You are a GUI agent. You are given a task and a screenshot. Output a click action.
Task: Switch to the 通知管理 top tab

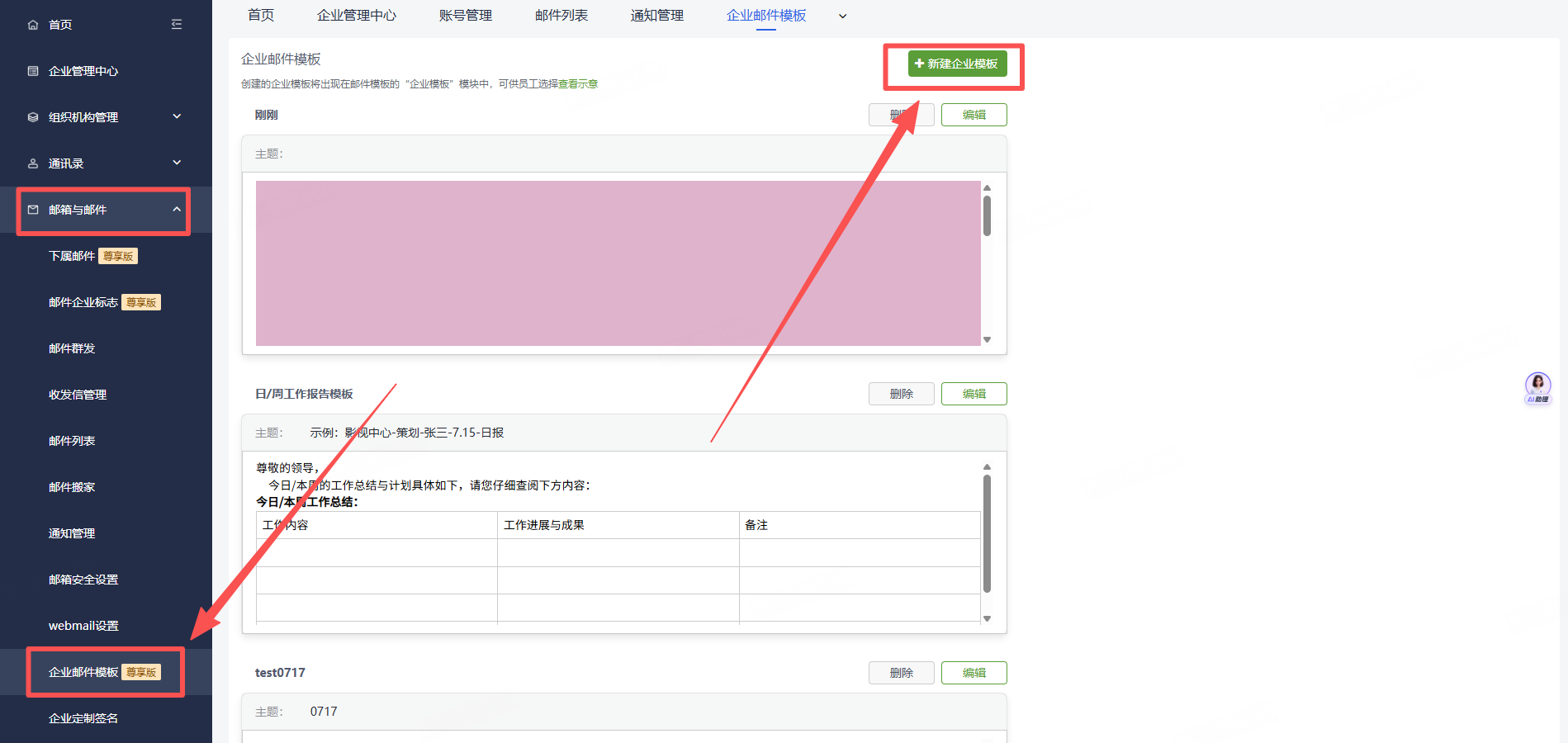click(657, 16)
